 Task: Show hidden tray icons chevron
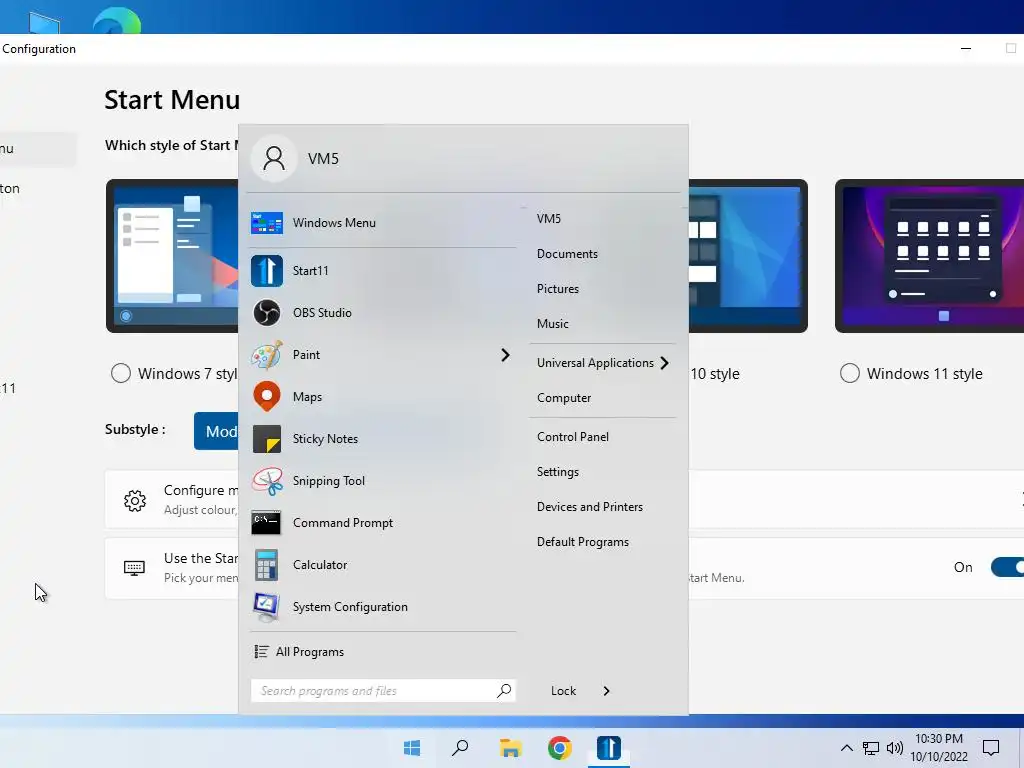pyautogui.click(x=846, y=748)
